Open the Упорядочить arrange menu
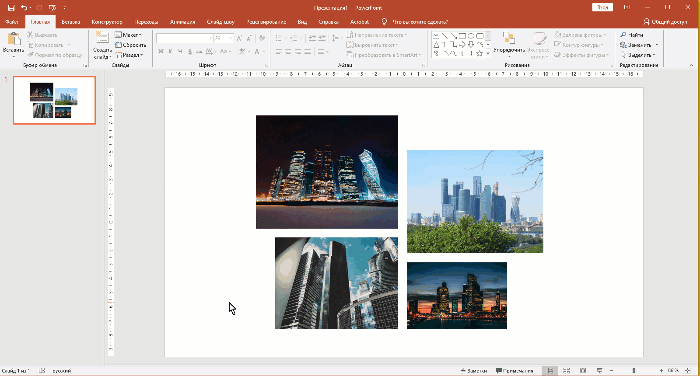This screenshot has width=700, height=376. (x=509, y=45)
